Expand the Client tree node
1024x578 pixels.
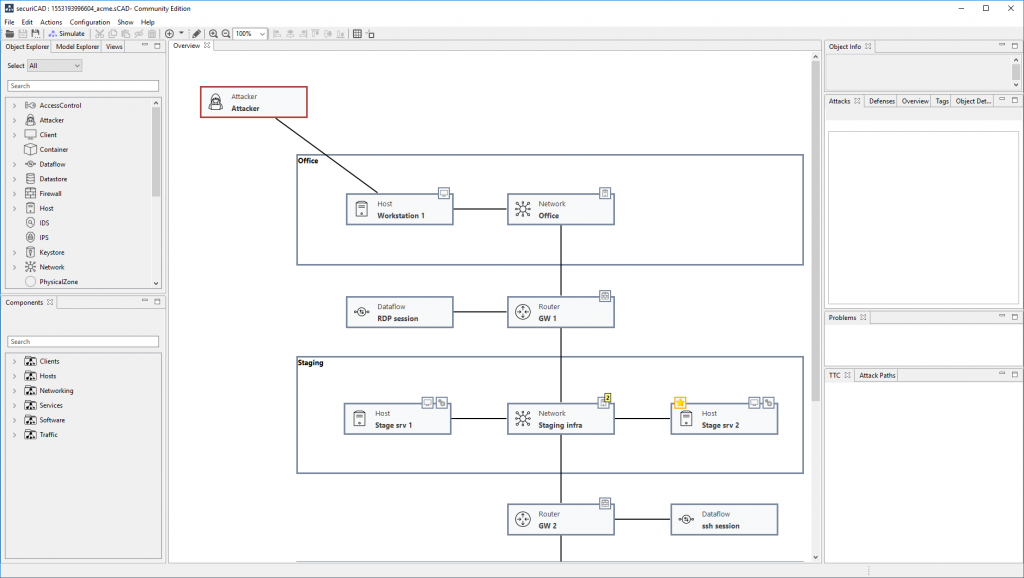click(x=14, y=135)
